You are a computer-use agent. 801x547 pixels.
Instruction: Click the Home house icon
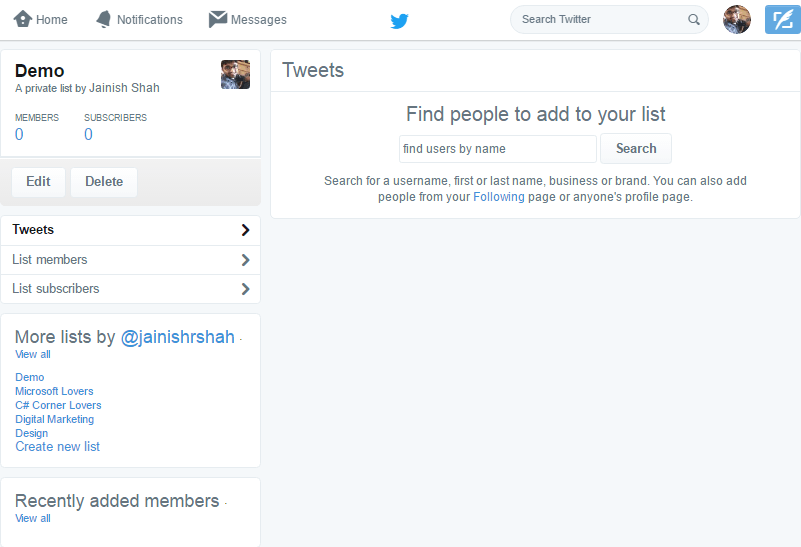click(x=23, y=19)
